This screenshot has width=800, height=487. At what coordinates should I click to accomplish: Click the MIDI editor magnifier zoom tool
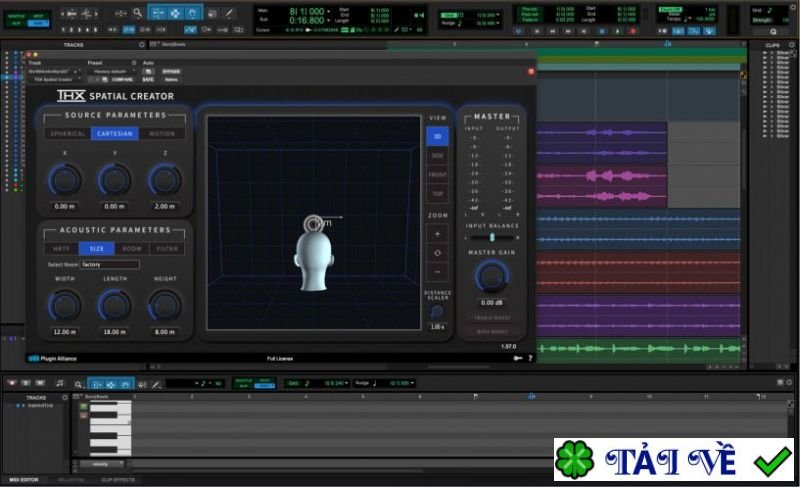point(78,383)
